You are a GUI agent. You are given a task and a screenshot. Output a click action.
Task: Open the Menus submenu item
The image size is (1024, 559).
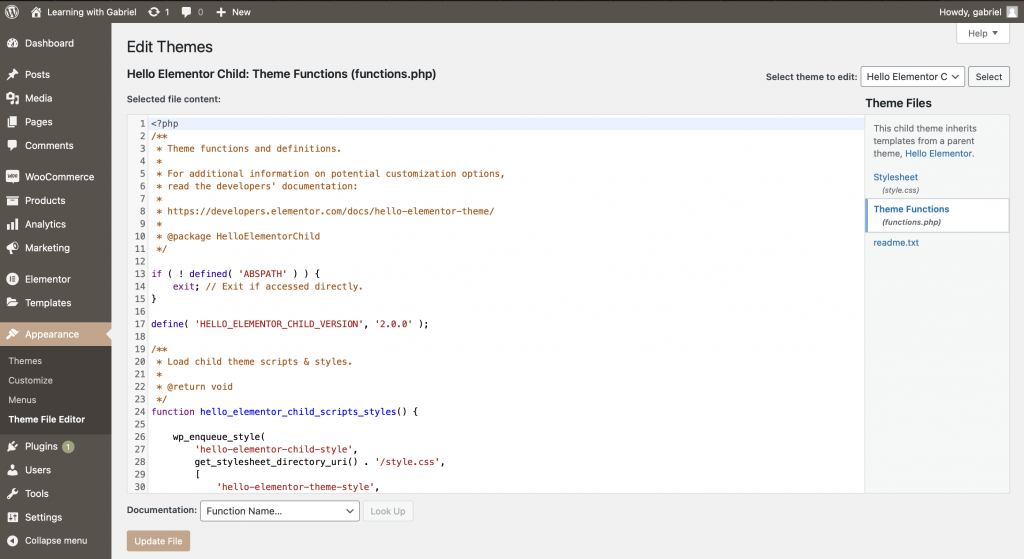point(22,400)
